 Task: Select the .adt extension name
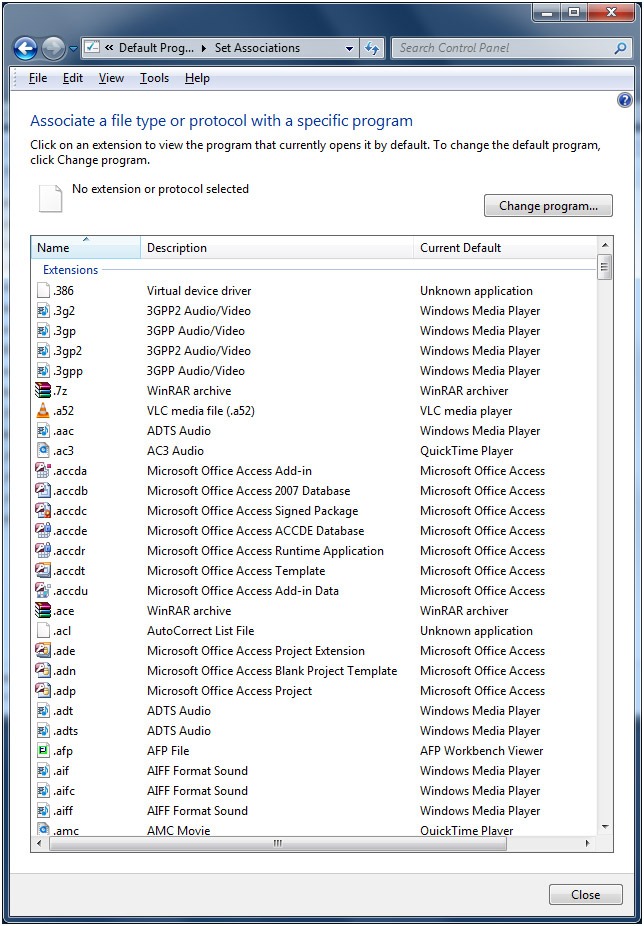coord(63,711)
